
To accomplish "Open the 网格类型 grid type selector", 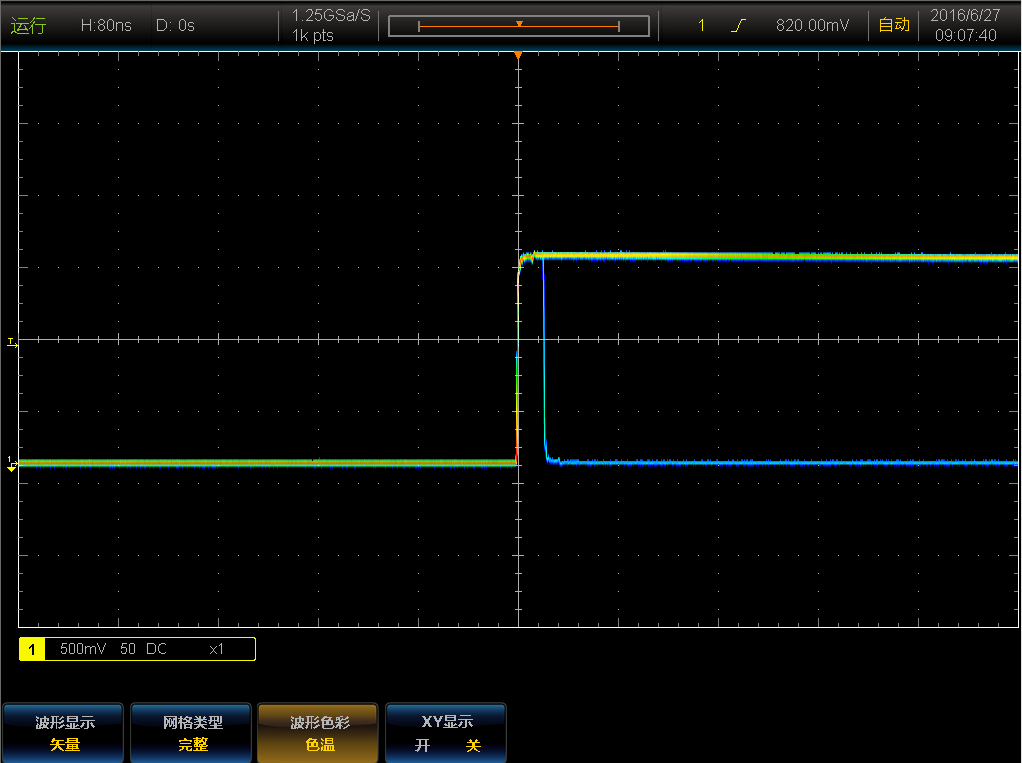I will (x=193, y=733).
